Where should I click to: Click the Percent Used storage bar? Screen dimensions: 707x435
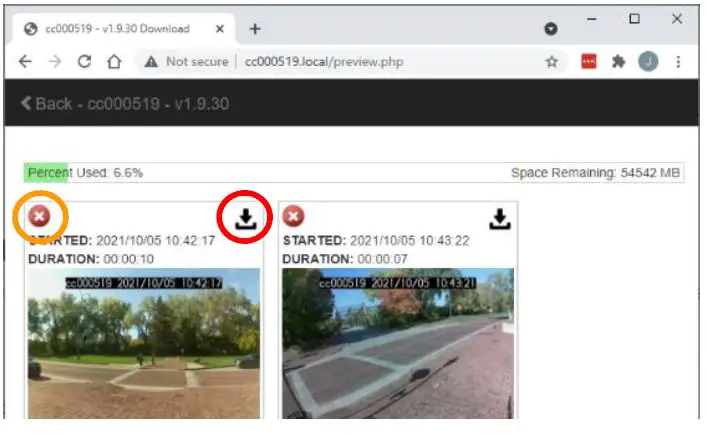click(x=354, y=173)
